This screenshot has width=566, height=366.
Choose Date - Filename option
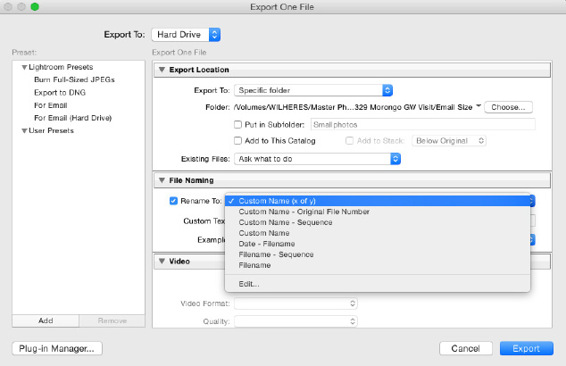377,244
